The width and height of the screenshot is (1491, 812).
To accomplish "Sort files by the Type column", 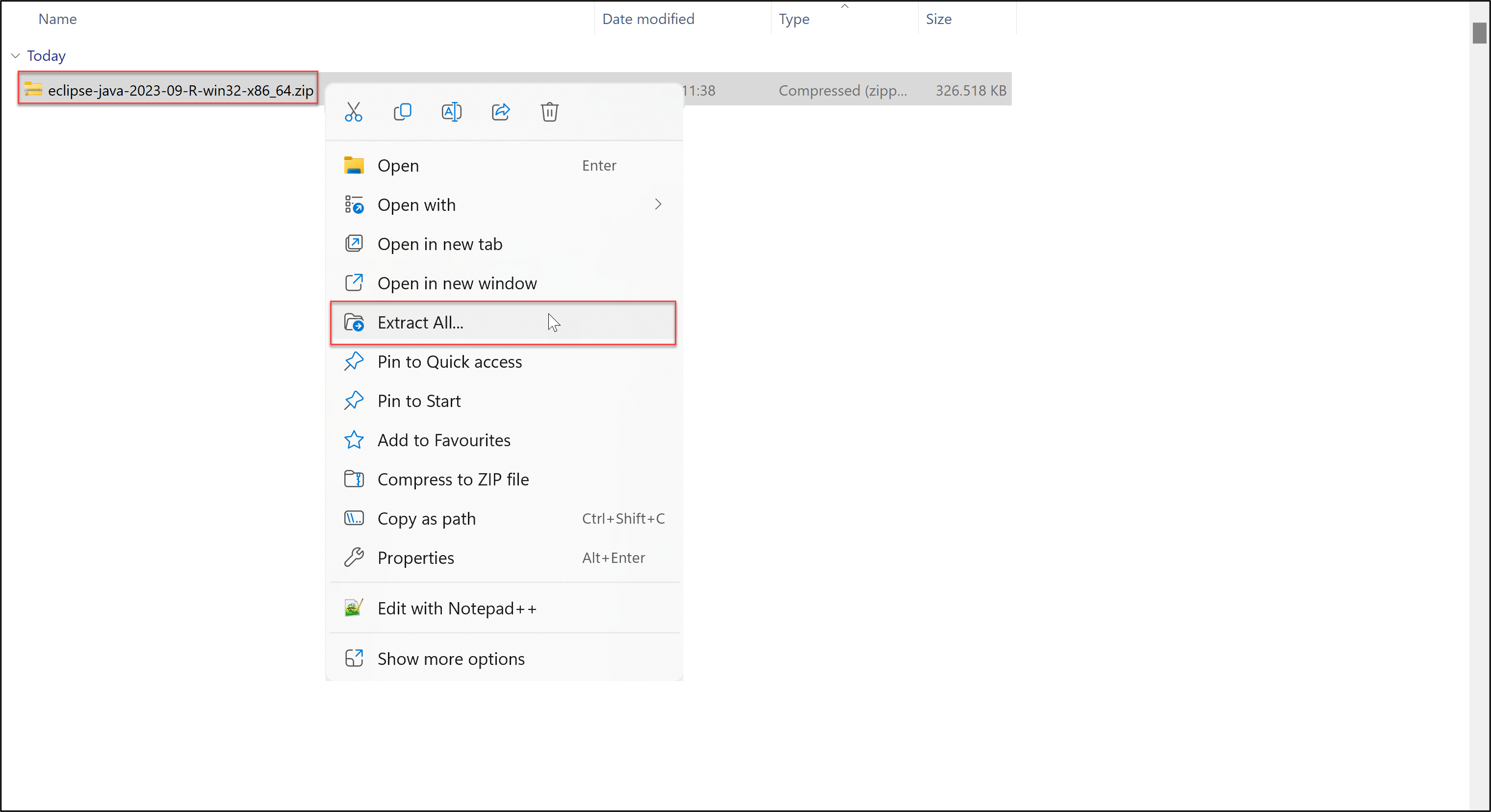I will click(x=794, y=19).
